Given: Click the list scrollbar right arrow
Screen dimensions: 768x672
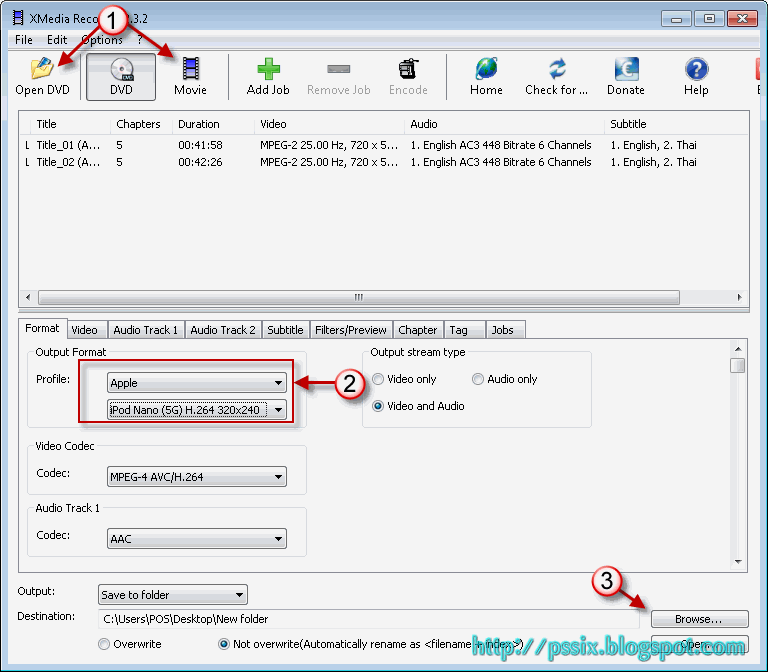Looking at the screenshot, I should tap(739, 297).
